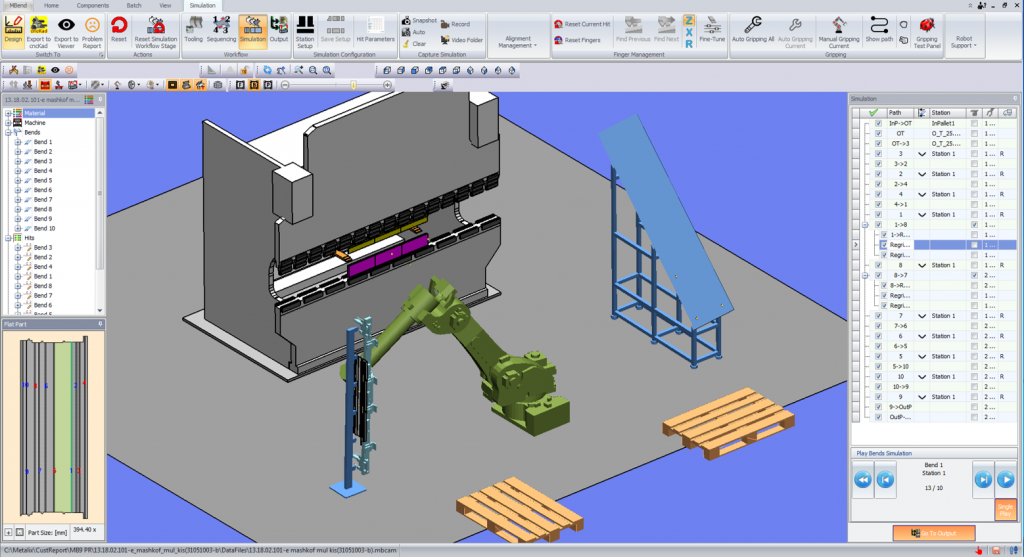Open the Robot Support dropdown

tap(964, 42)
